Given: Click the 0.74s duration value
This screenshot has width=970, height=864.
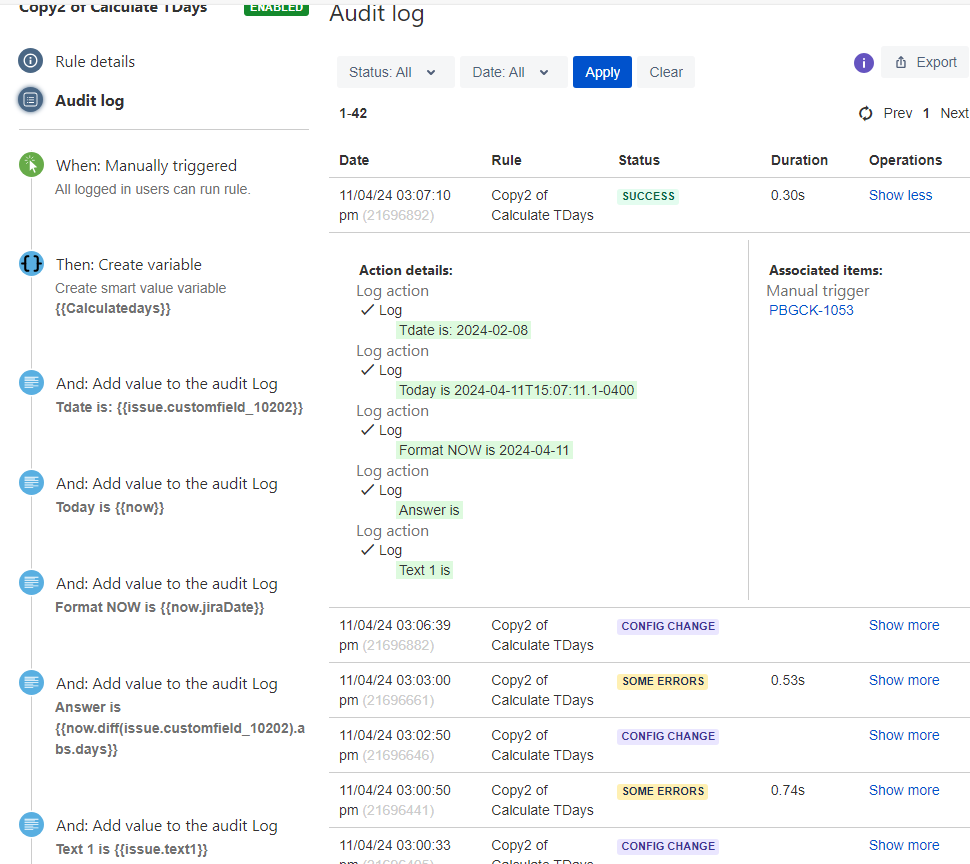Looking at the screenshot, I should click(788, 790).
